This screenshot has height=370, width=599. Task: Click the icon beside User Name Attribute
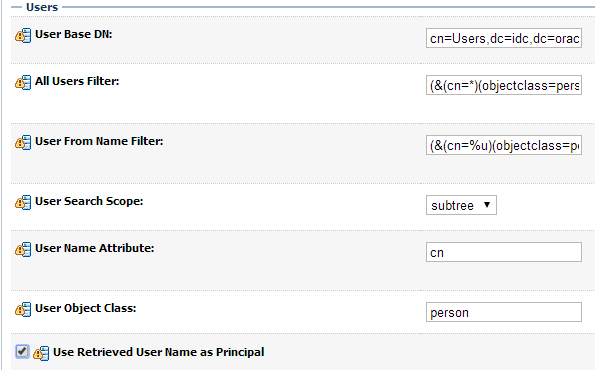[x=23, y=249]
